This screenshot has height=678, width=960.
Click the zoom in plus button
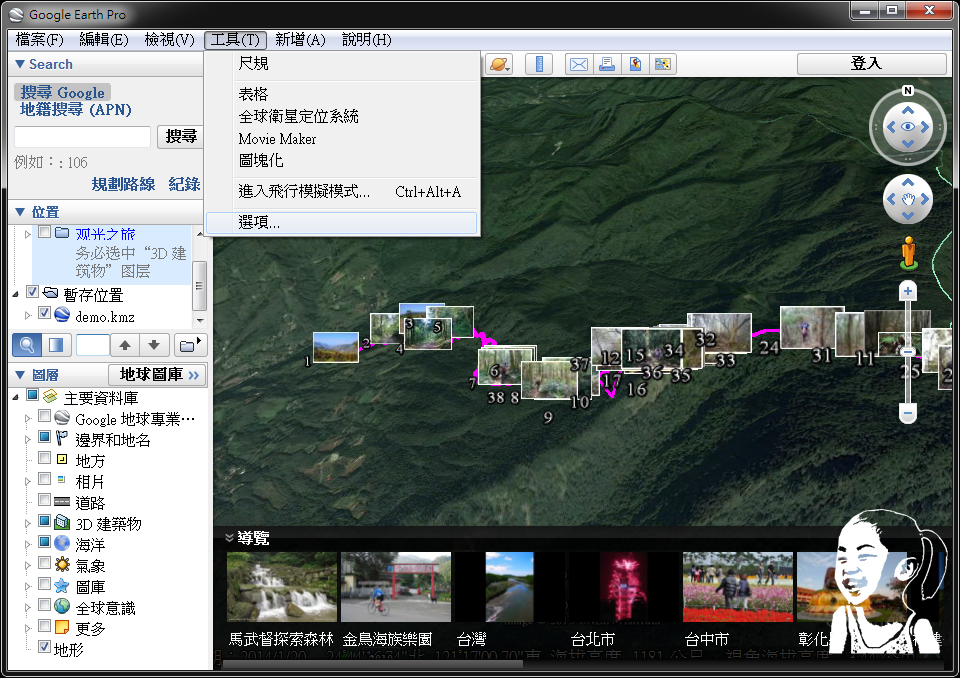908,292
